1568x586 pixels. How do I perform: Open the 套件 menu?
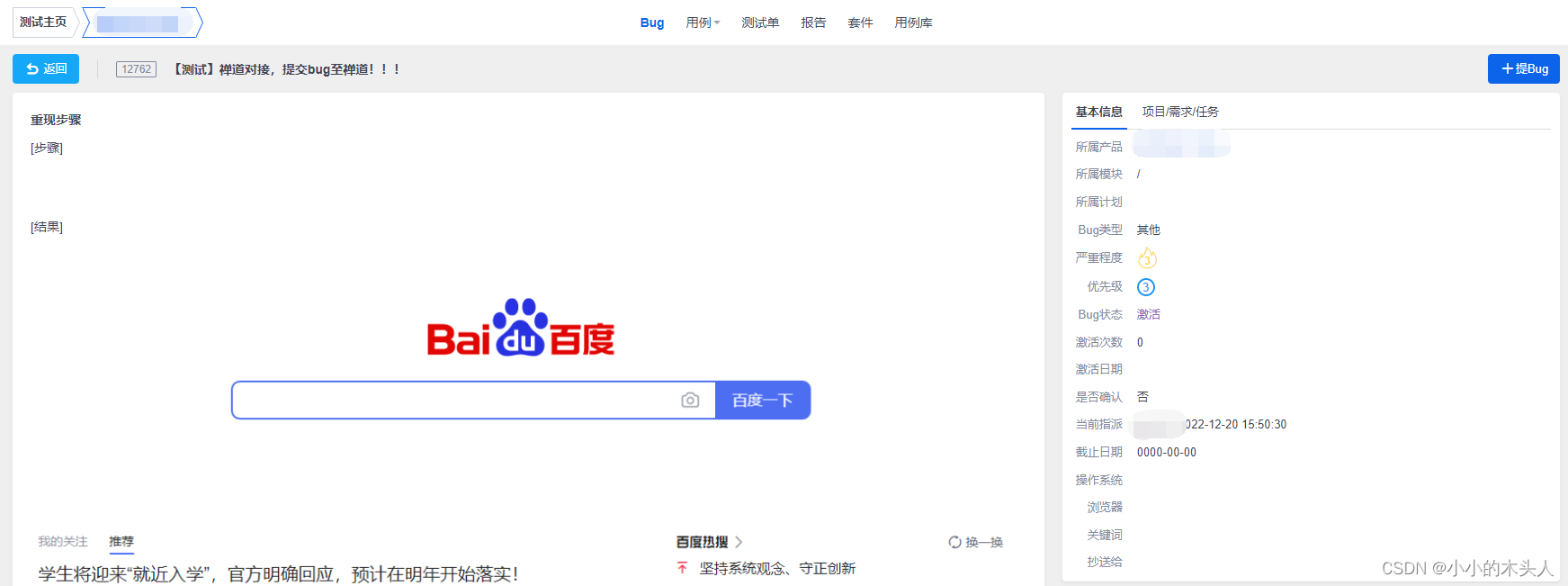(860, 23)
